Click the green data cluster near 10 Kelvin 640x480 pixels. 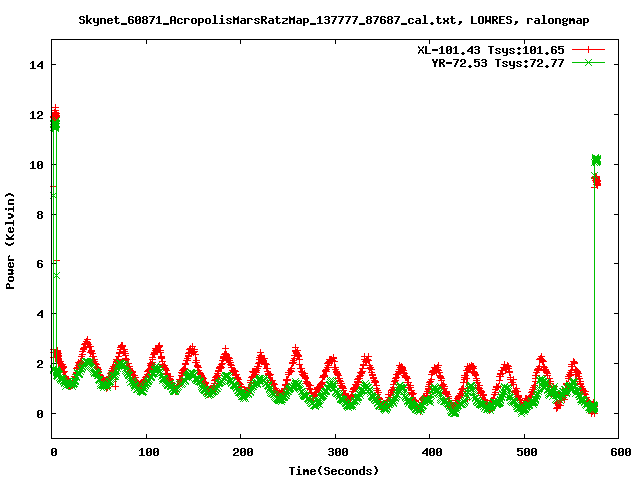pos(596,160)
